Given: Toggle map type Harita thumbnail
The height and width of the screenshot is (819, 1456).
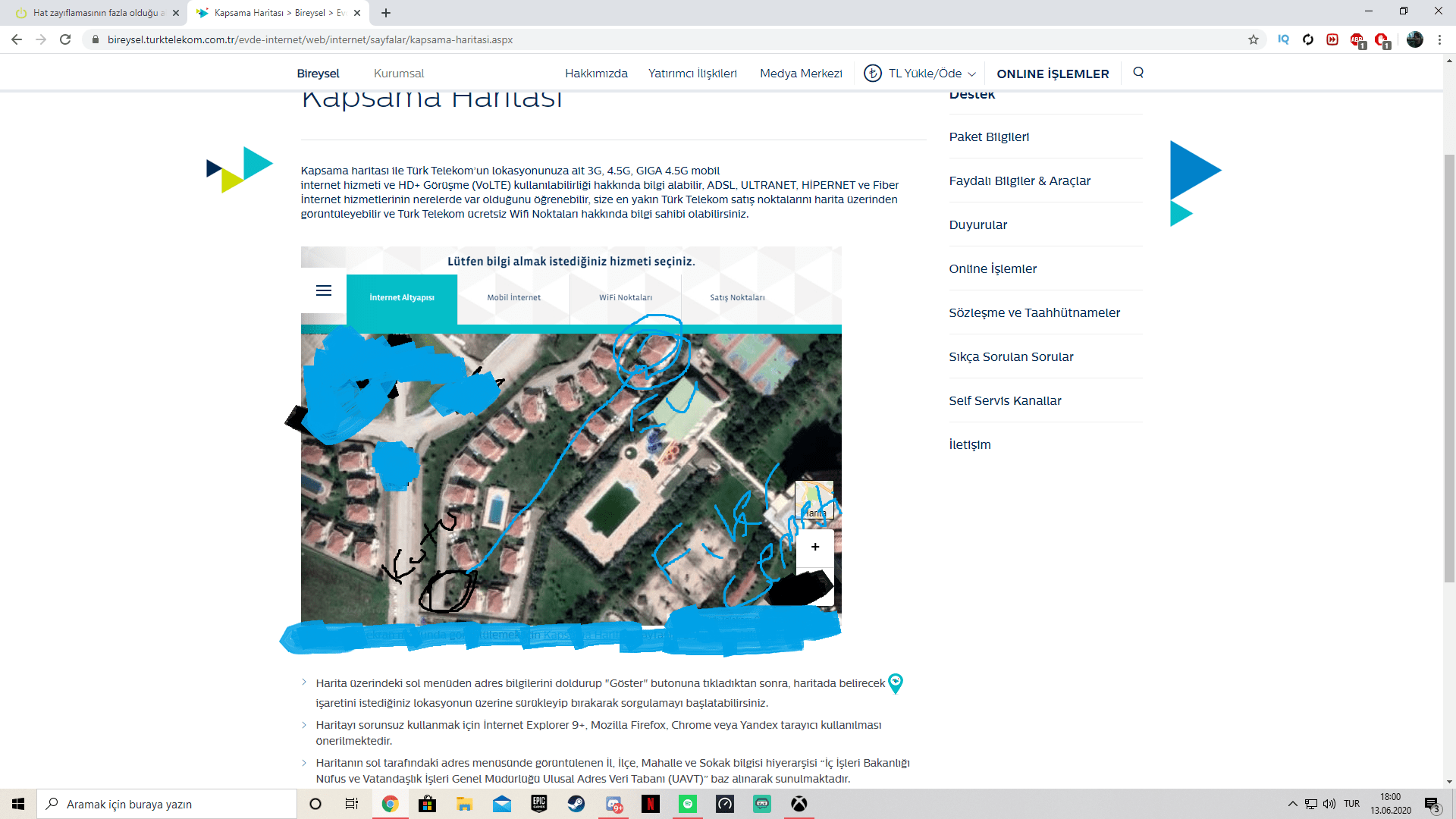Looking at the screenshot, I should tap(814, 500).
